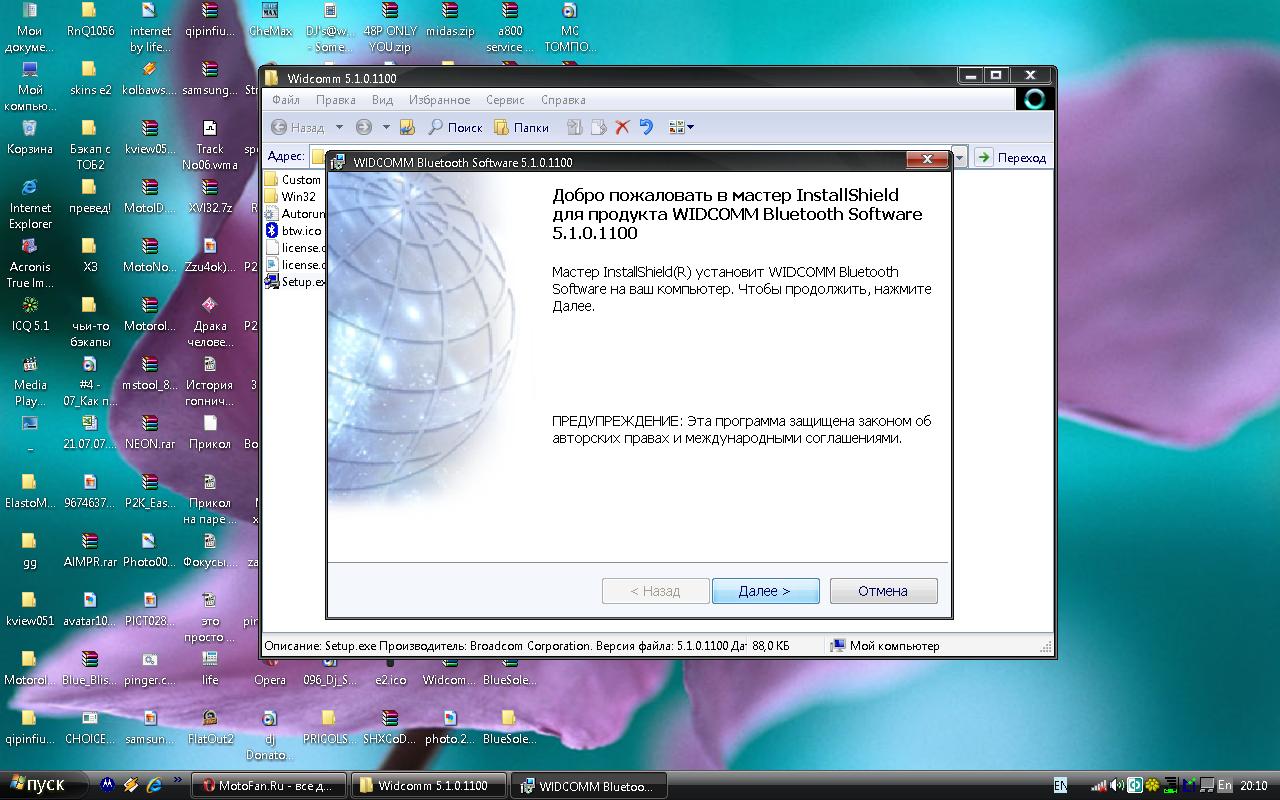The width and height of the screenshot is (1280, 800).
Task: Click the volume speaker icon in the tray
Action: pos(1116,786)
